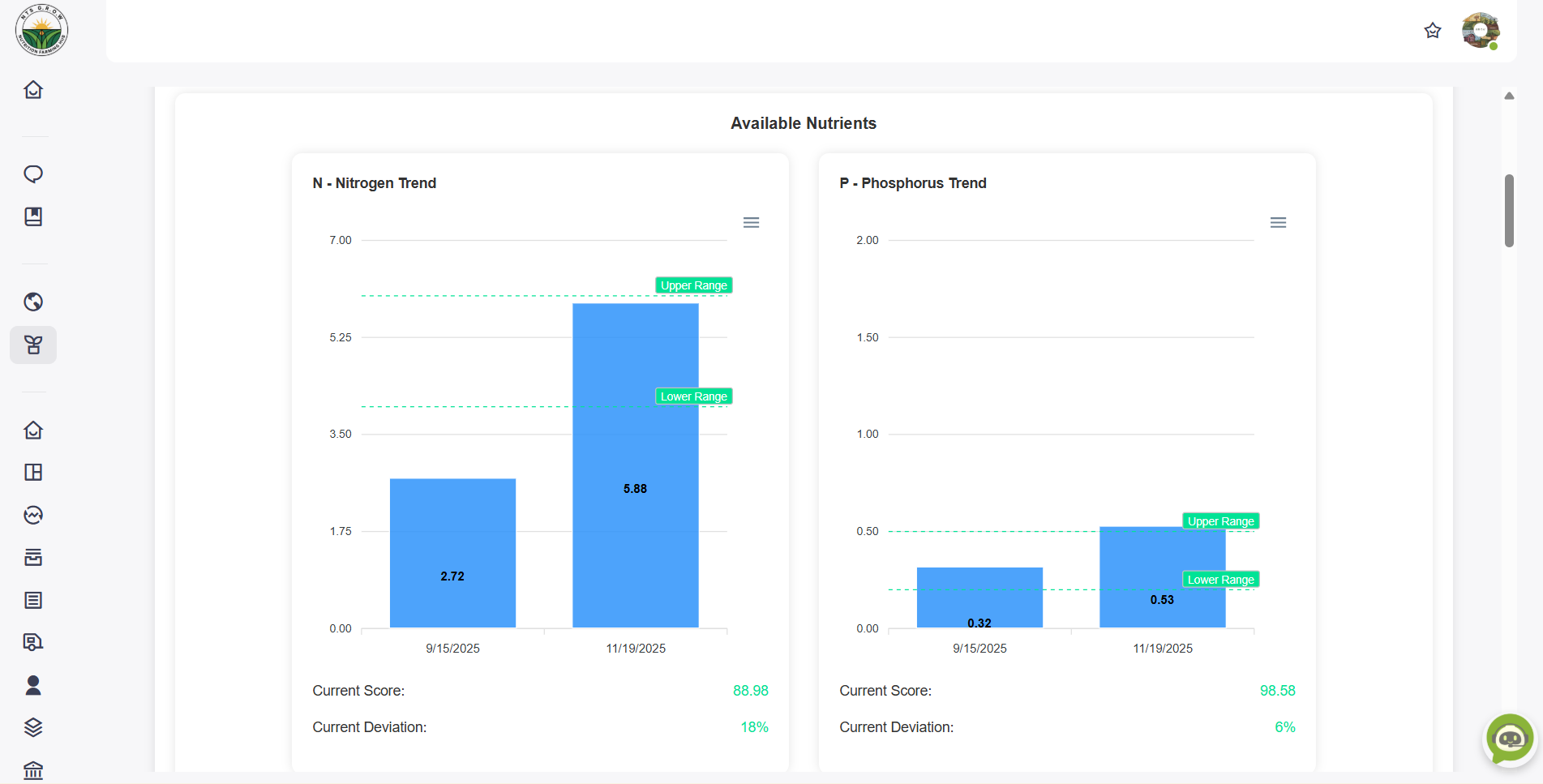The image size is (1543, 784).
Task: Open the bookmark book sidebar icon
Action: point(33,216)
